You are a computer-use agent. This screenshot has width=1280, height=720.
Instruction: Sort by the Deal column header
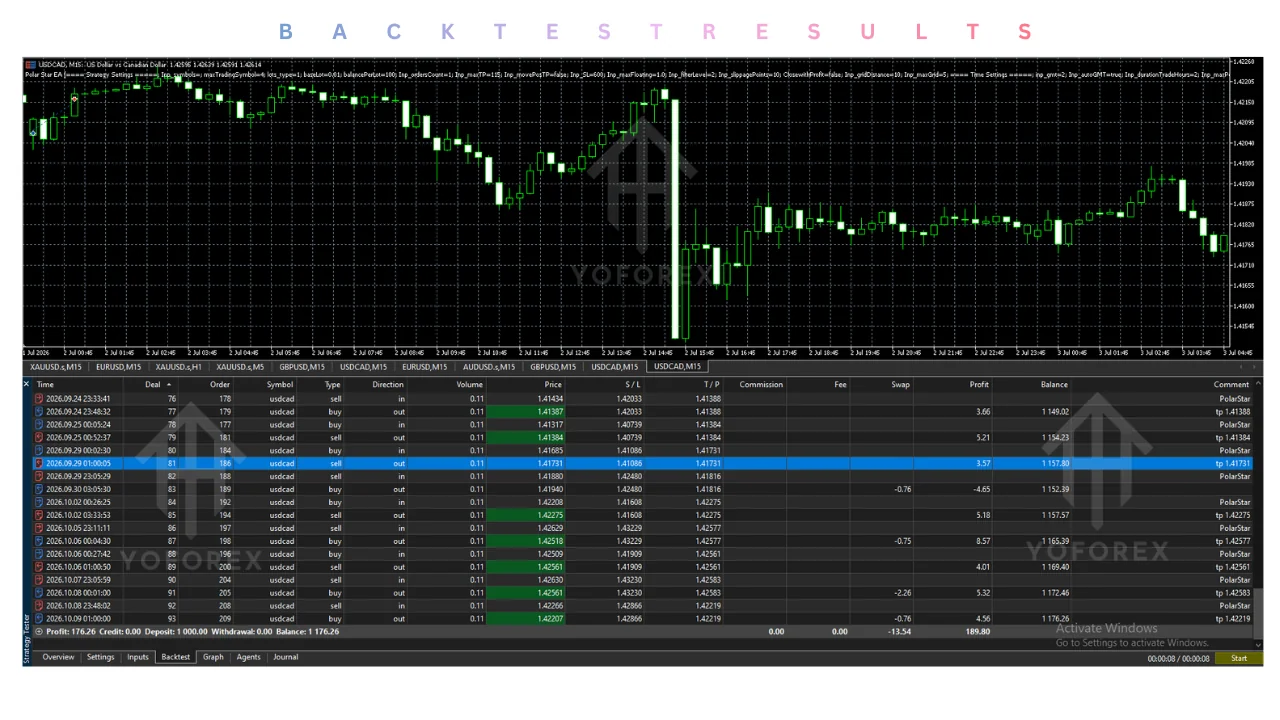[153, 385]
